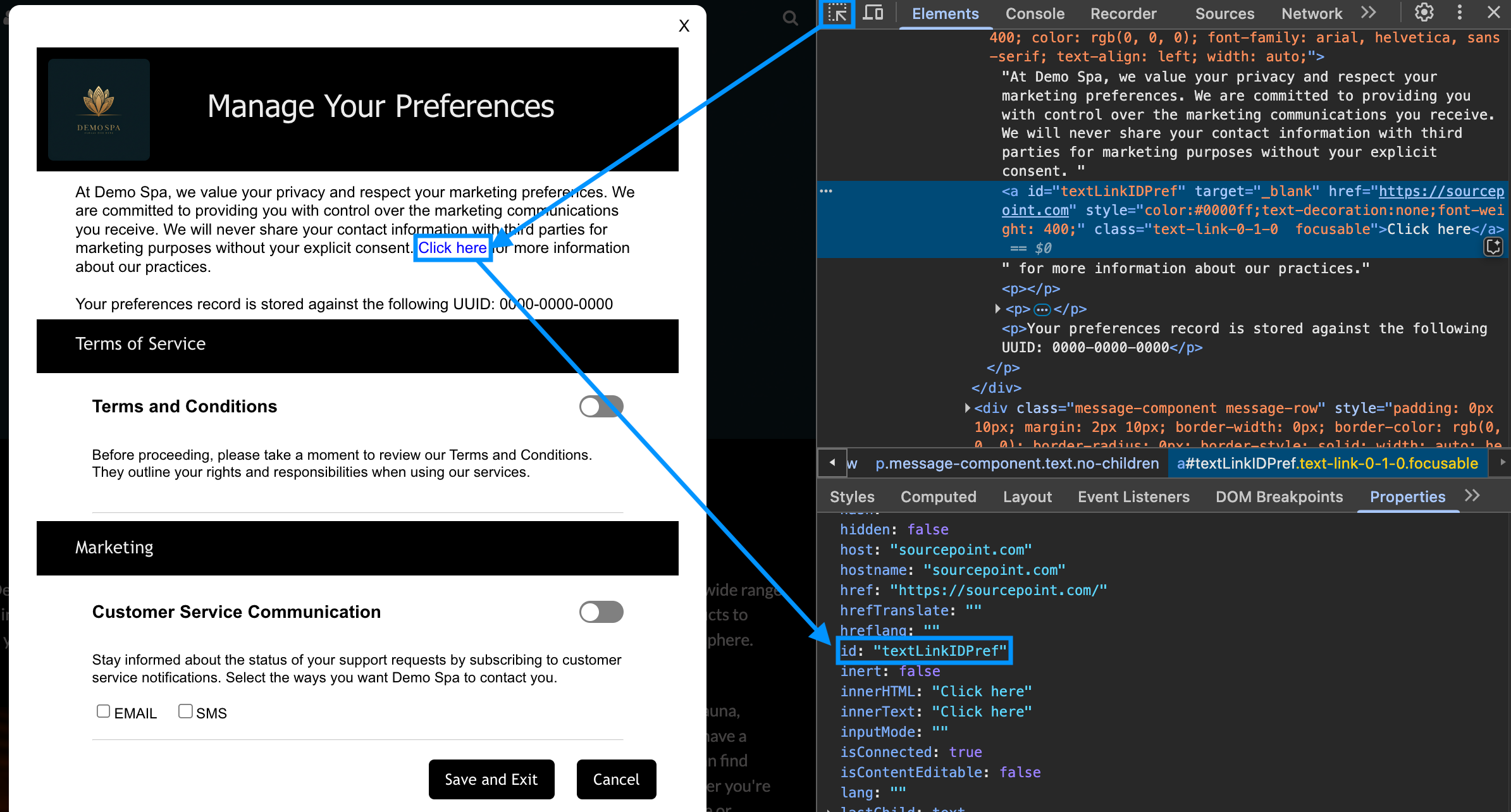The width and height of the screenshot is (1511, 812).
Task: Click the Demo Spa logo image
Action: pyautogui.click(x=99, y=109)
